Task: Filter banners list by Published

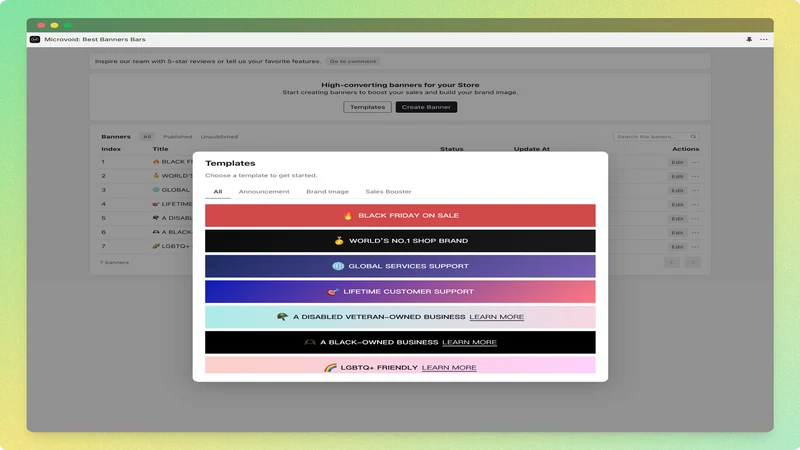Action: pos(178,137)
